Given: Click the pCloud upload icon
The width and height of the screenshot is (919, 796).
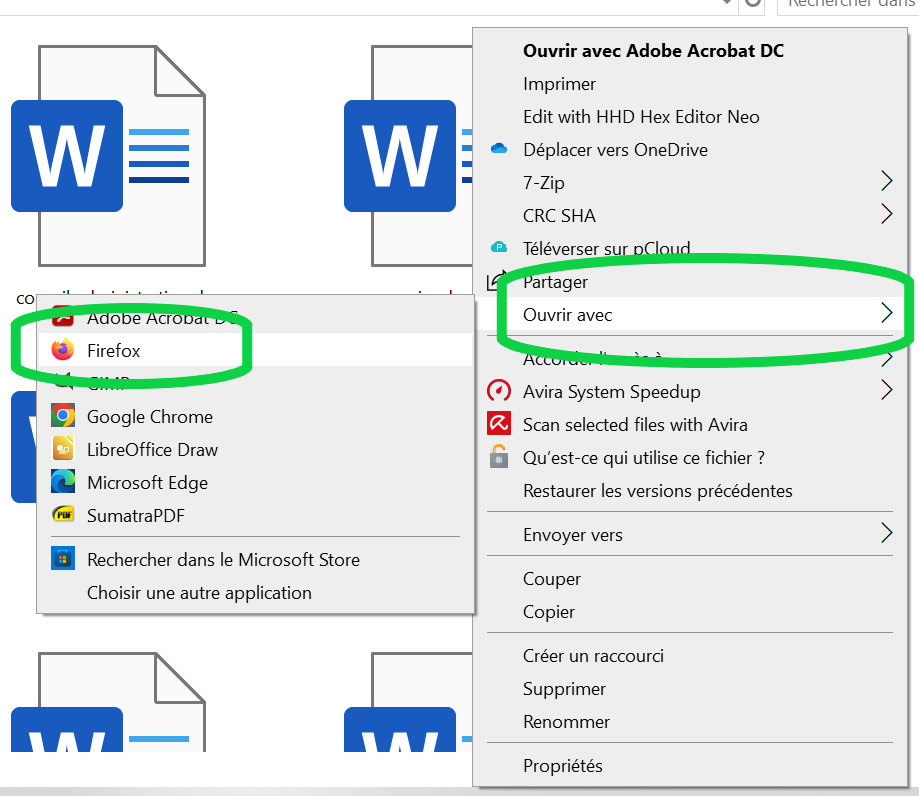Looking at the screenshot, I should coord(499,248).
